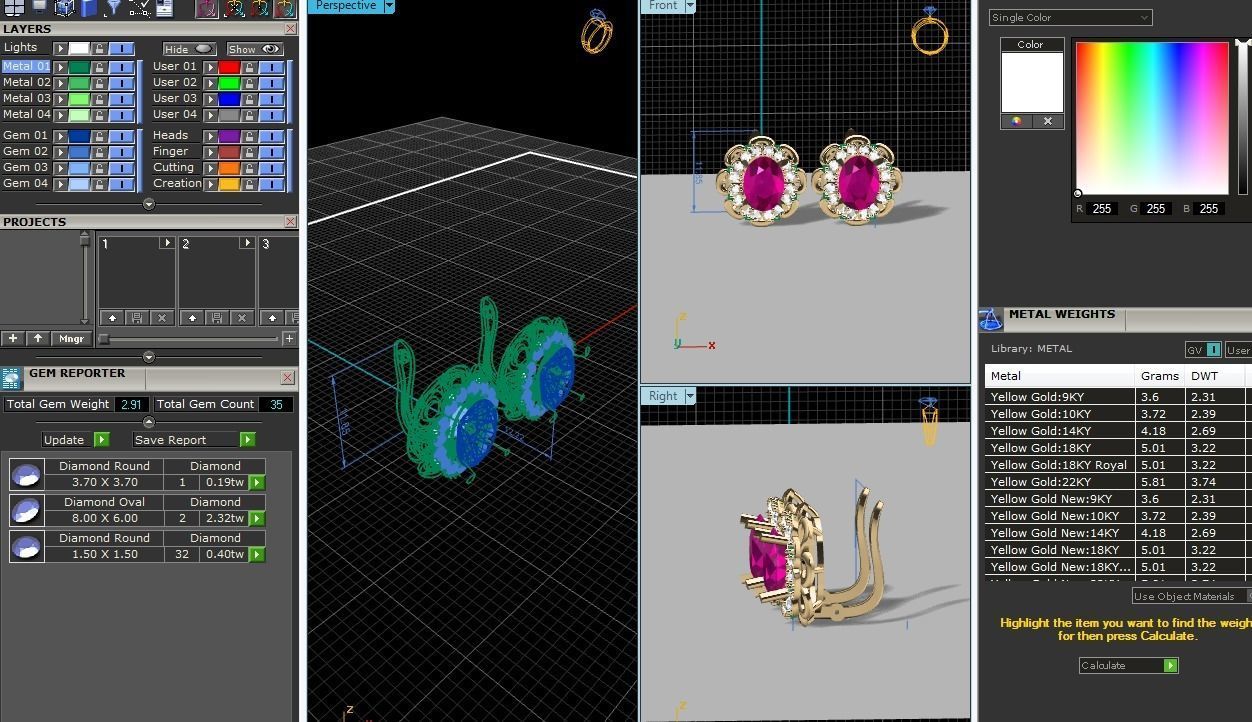The width and height of the screenshot is (1252, 722).
Task: Click the large white Color preview swatch
Action: click(1032, 82)
